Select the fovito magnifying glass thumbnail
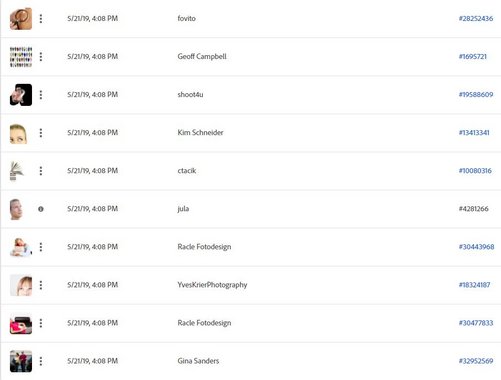This screenshot has height=380, width=501. click(x=21, y=19)
